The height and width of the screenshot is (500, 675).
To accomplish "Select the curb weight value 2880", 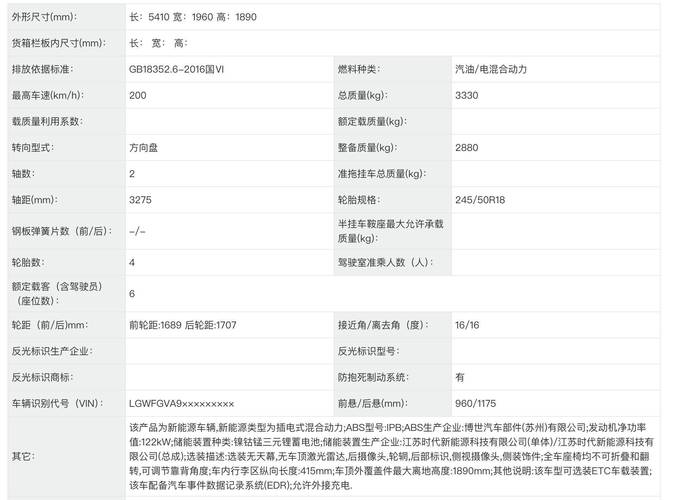I will [x=467, y=148].
